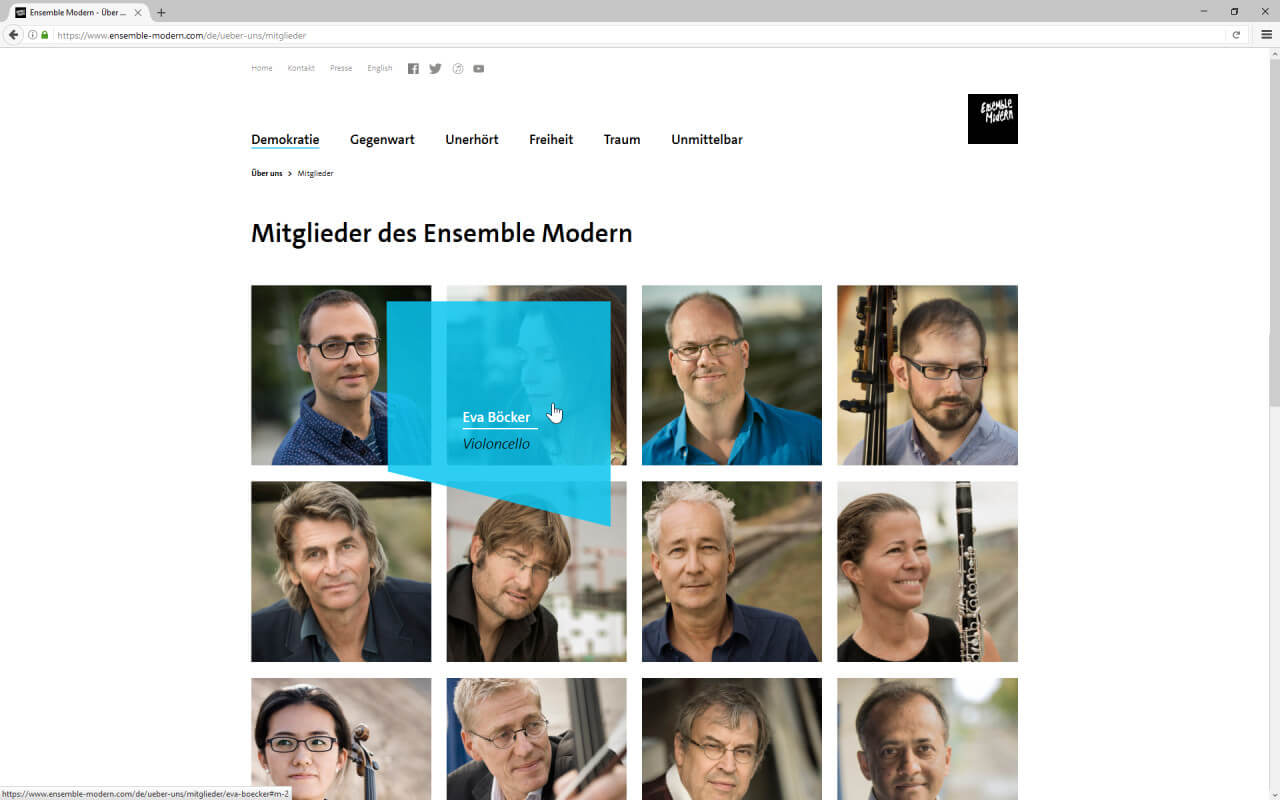Open the browser hamburger menu

(1266, 35)
